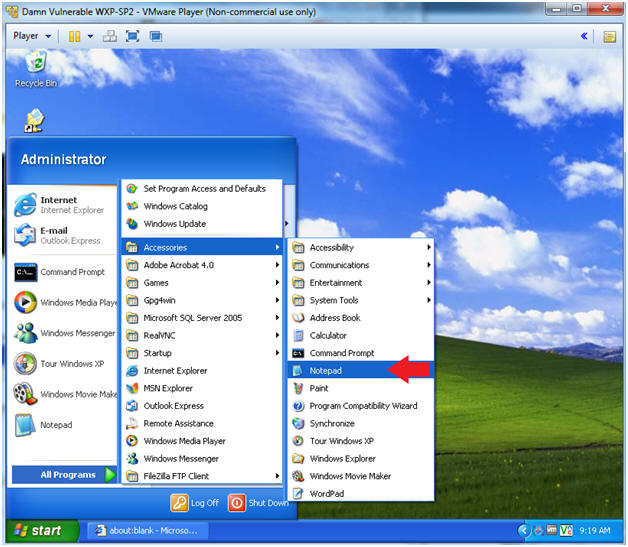Click the taskbar clock 9:19 AM
This screenshot has height=547, width=628.
point(595,531)
